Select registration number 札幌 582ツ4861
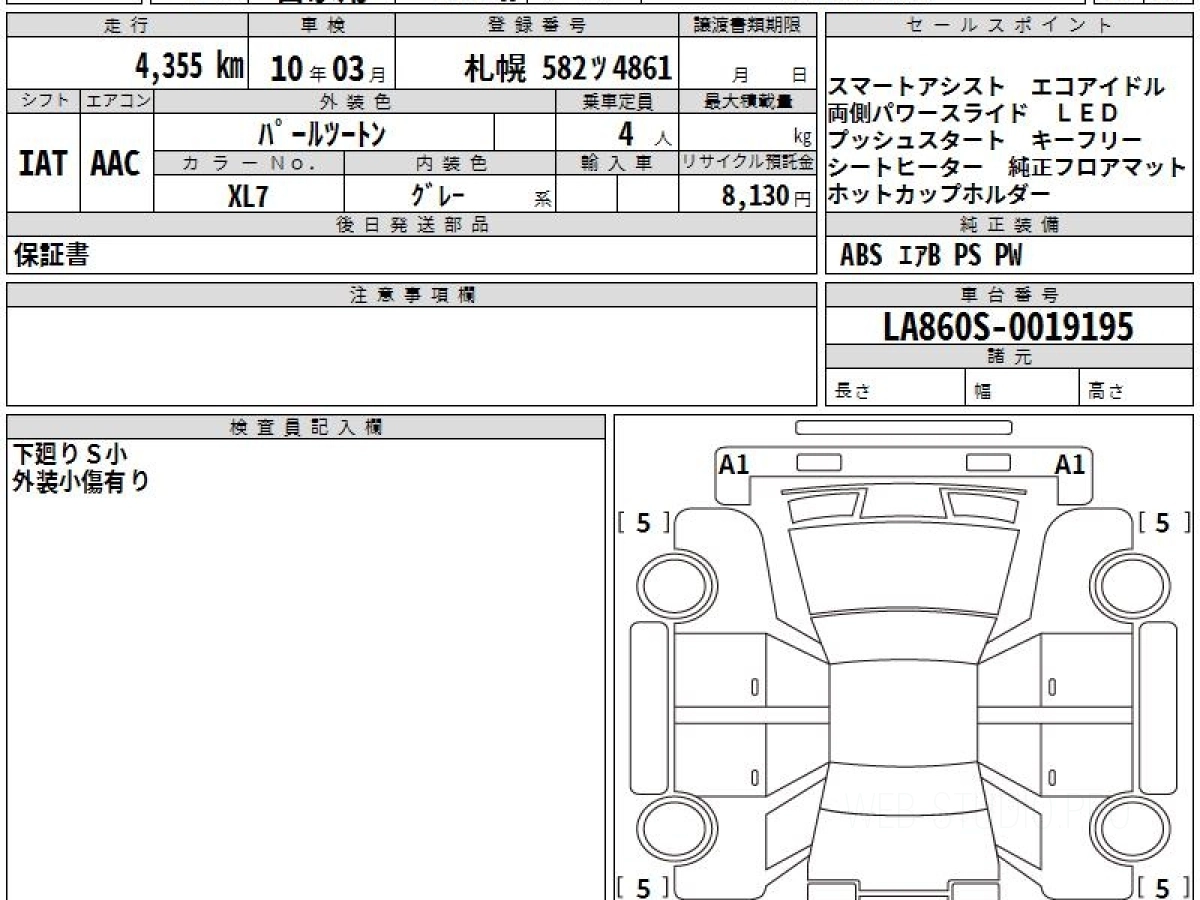Viewport: 1200px width, 900px height. (568, 67)
